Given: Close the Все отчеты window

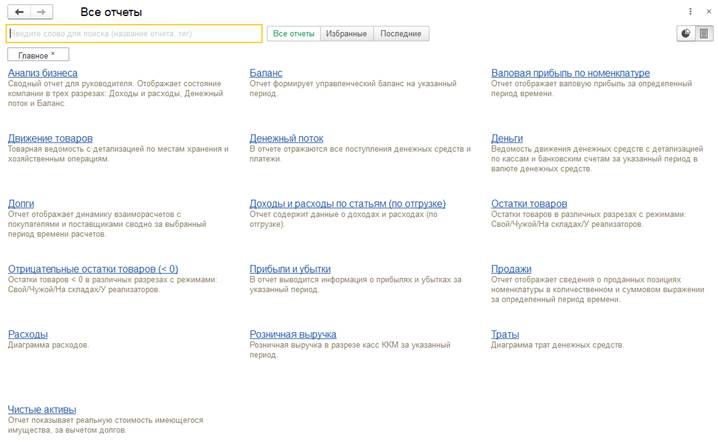Looking at the screenshot, I should (707, 11).
